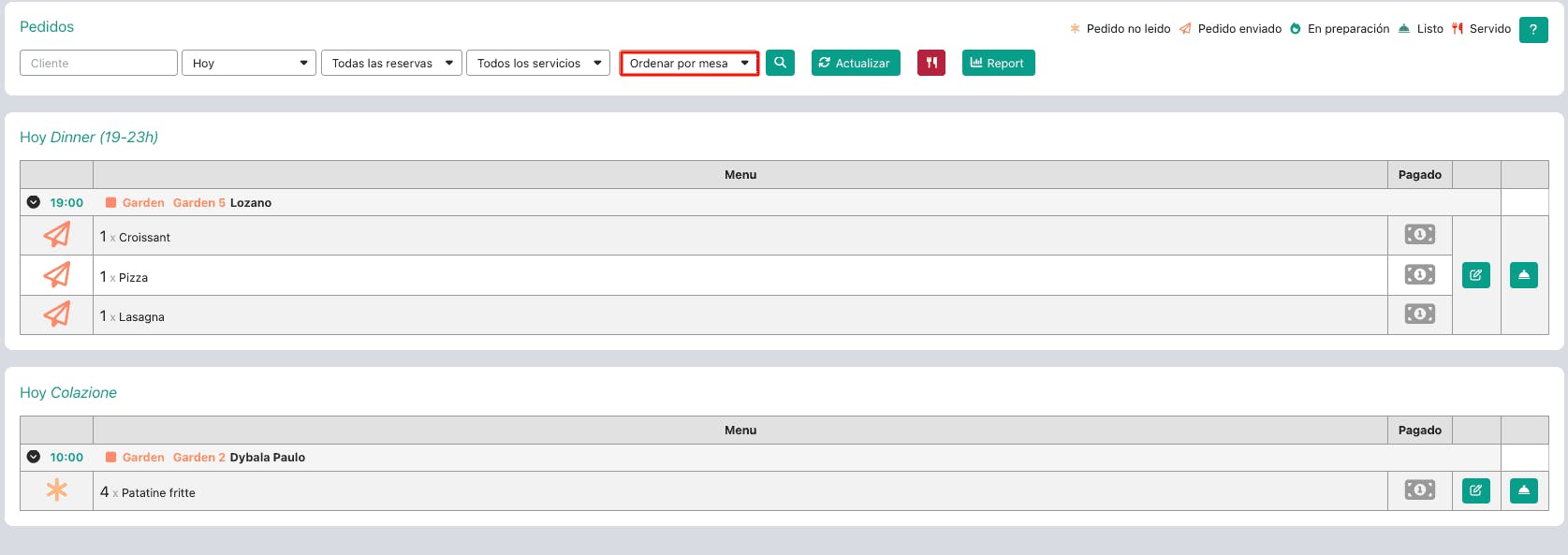Click the Dybala Paulo customer name

(x=268, y=457)
